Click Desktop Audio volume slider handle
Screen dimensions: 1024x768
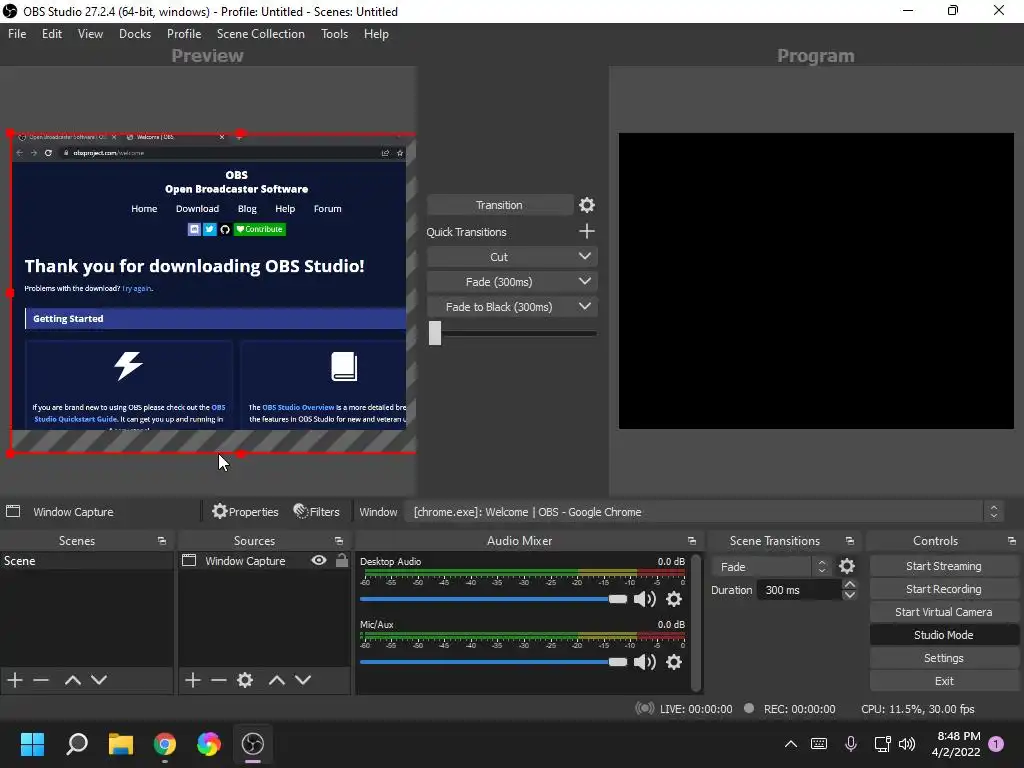click(x=617, y=599)
